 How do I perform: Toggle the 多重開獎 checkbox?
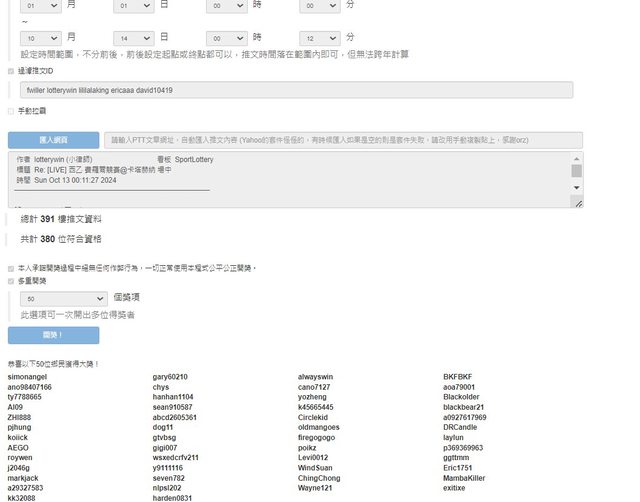11,281
